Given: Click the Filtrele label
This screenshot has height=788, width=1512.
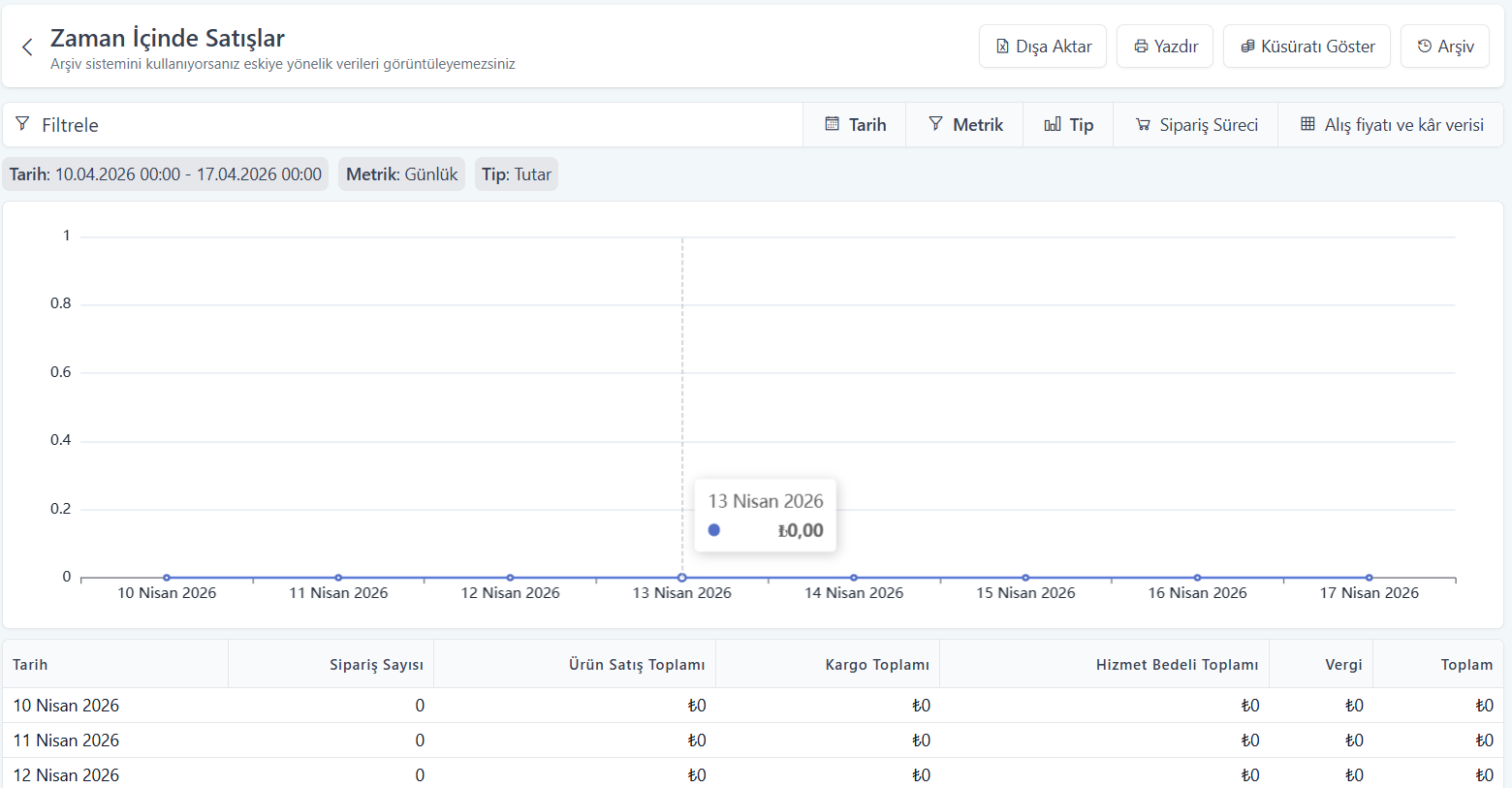Looking at the screenshot, I should coord(70,125).
